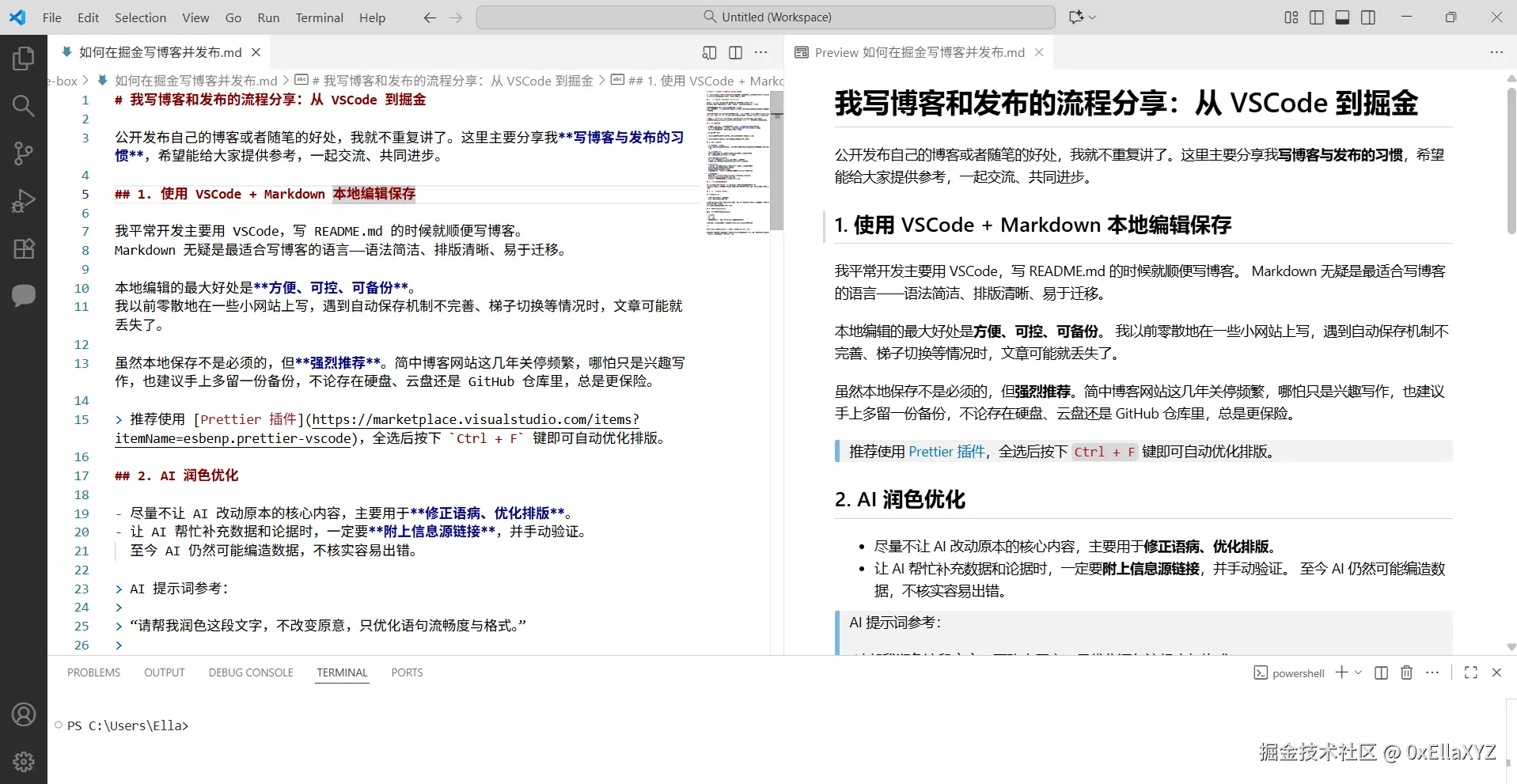Open more actions for the markdown editor
This screenshot has height=784, width=1517.
[761, 52]
